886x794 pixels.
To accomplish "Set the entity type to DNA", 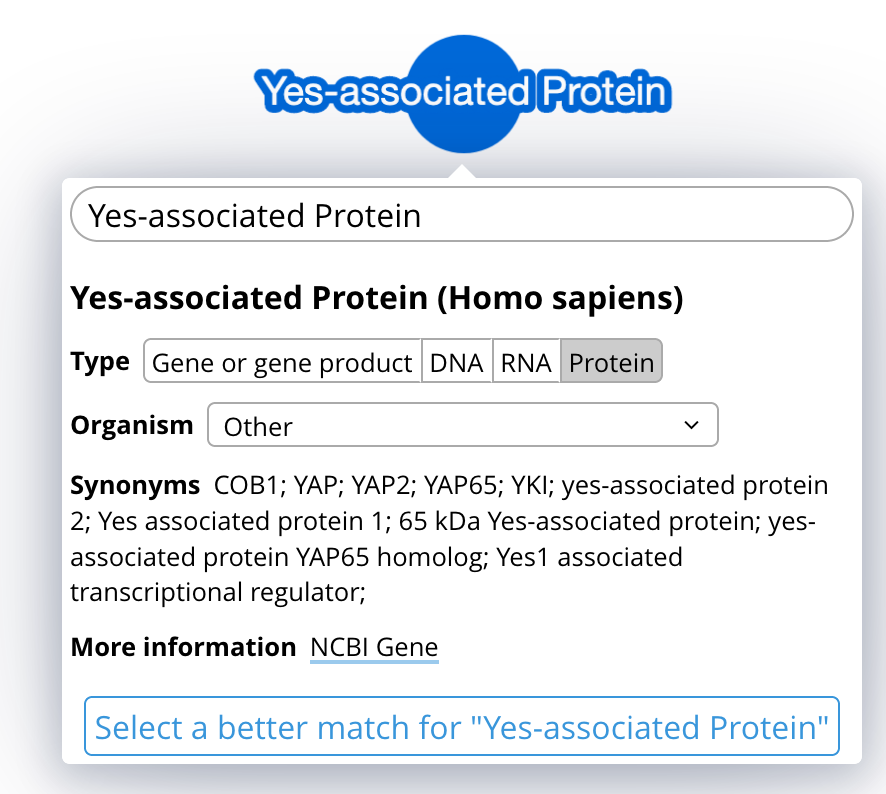I will pyautogui.click(x=457, y=362).
